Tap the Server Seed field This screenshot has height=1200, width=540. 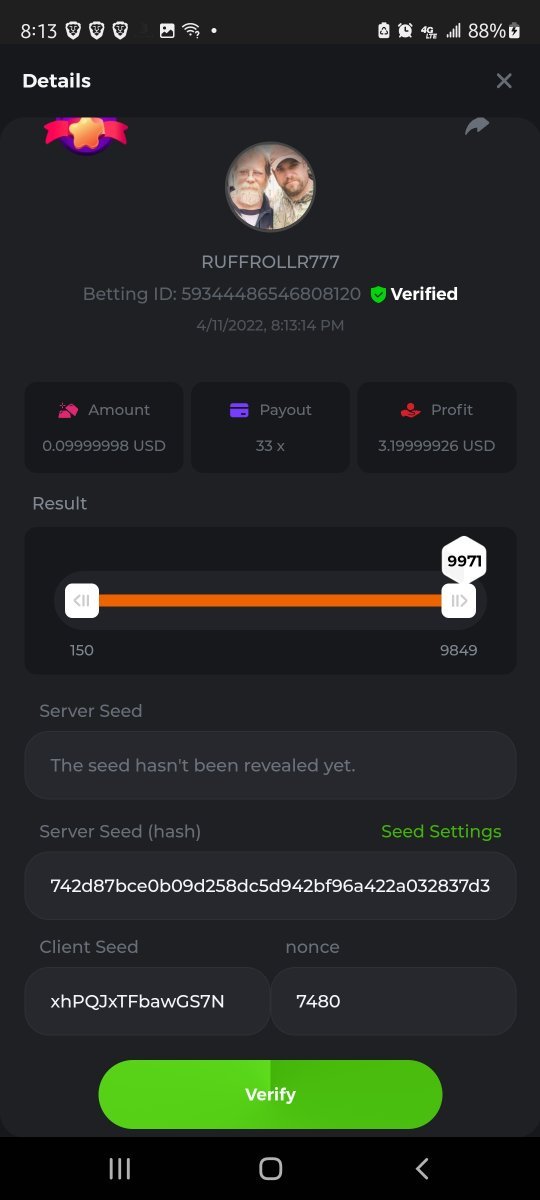pyautogui.click(x=270, y=765)
